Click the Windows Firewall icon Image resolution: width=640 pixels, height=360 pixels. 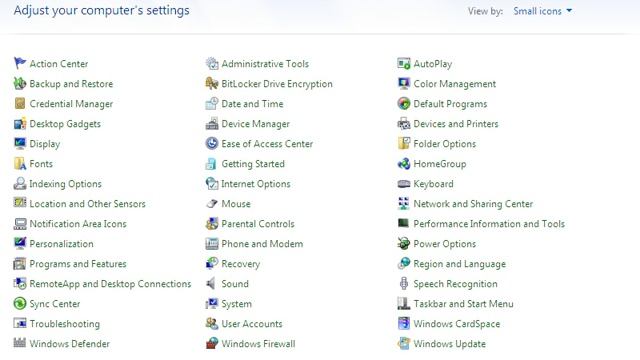click(212, 343)
